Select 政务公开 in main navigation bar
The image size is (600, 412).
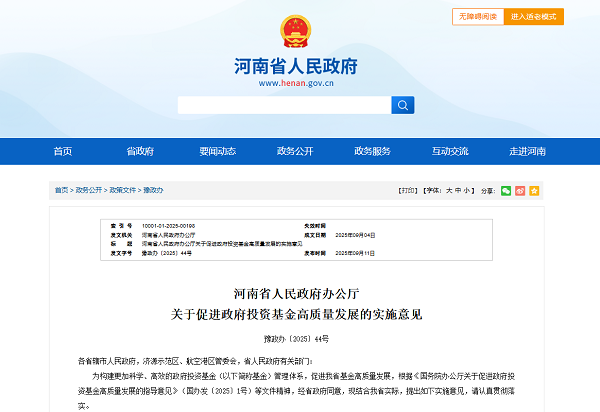tap(295, 151)
